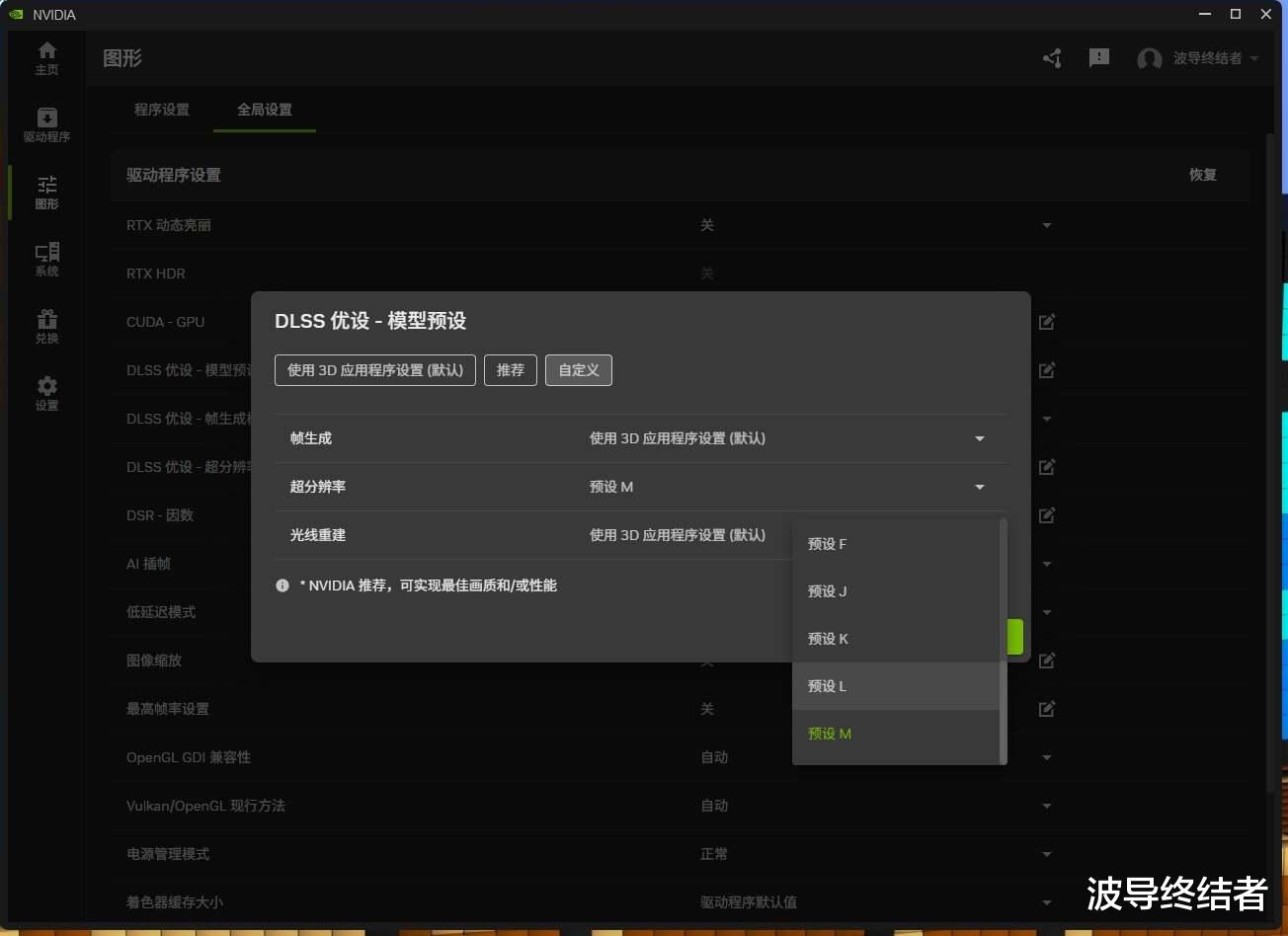1288x936 pixels.
Task: Click the 着色器缓存大小 row label
Action: point(175,902)
